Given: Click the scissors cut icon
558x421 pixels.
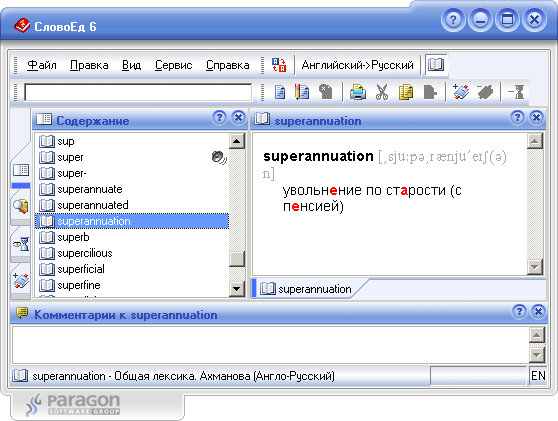Looking at the screenshot, I should tap(382, 93).
